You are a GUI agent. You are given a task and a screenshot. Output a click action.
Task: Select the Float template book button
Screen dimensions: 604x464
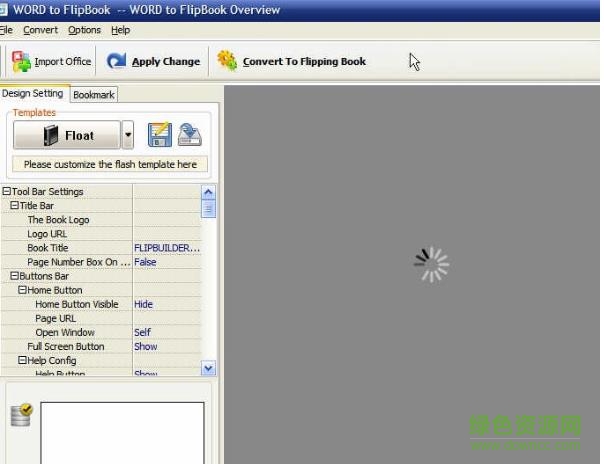[67, 135]
